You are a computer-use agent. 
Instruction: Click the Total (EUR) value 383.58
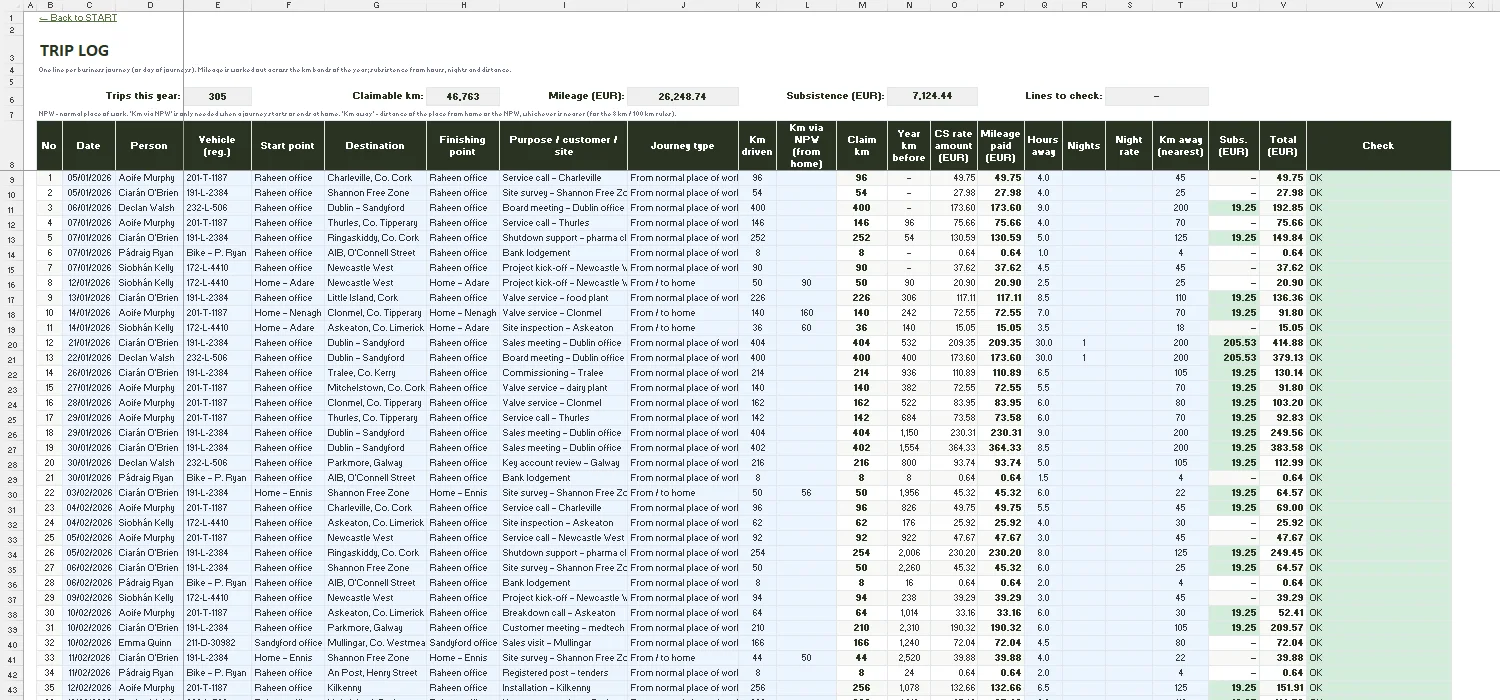(1283, 448)
